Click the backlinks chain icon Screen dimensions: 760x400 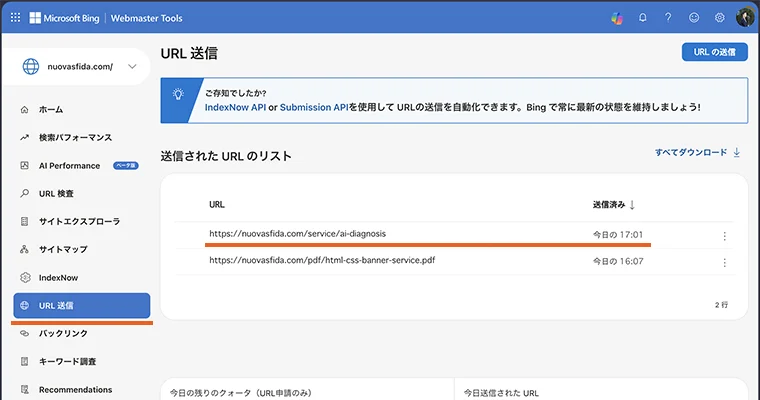click(x=24, y=334)
